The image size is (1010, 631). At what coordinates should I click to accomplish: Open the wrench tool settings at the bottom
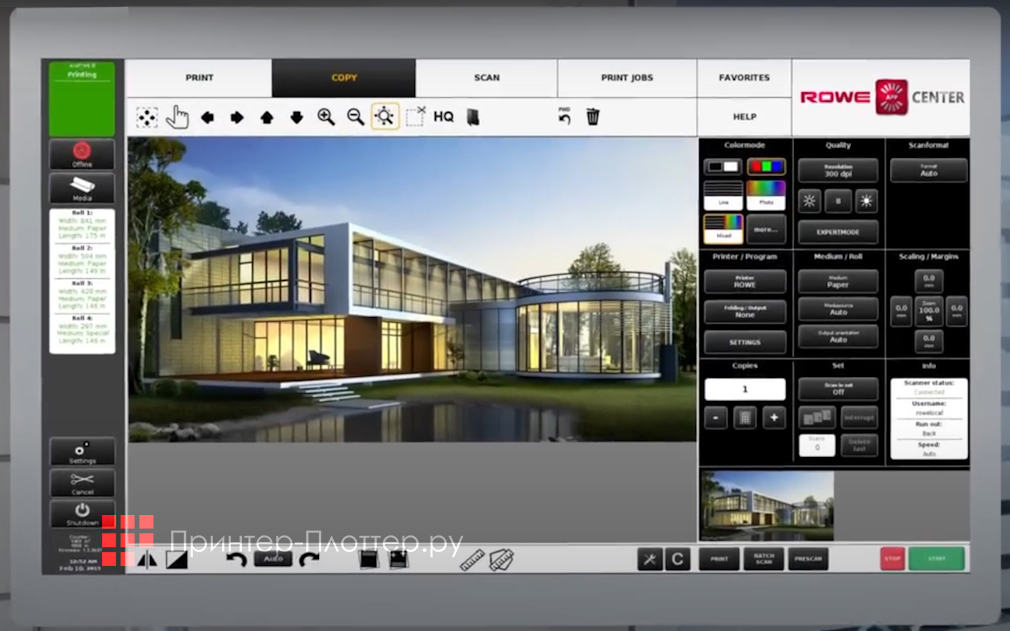point(650,558)
